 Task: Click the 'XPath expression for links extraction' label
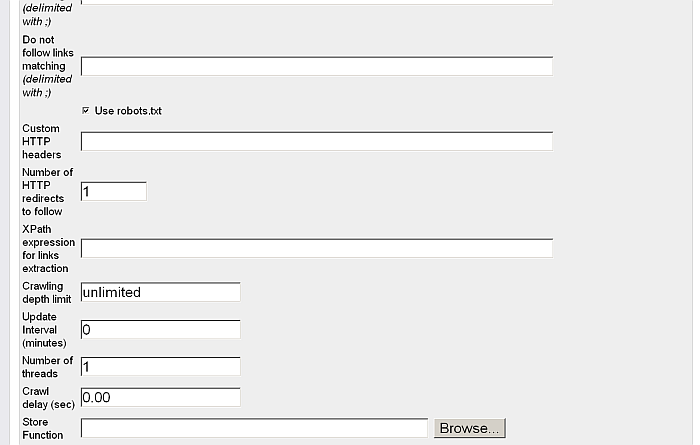(x=49, y=249)
